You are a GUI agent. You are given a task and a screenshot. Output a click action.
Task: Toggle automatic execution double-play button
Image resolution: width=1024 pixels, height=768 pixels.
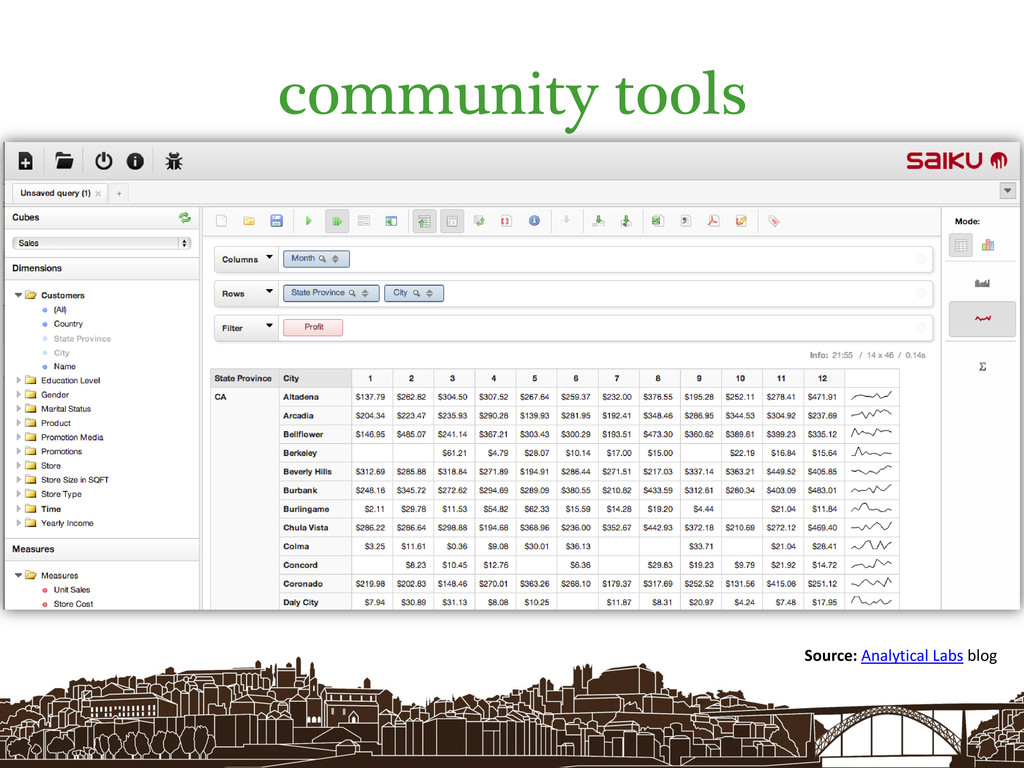(337, 221)
